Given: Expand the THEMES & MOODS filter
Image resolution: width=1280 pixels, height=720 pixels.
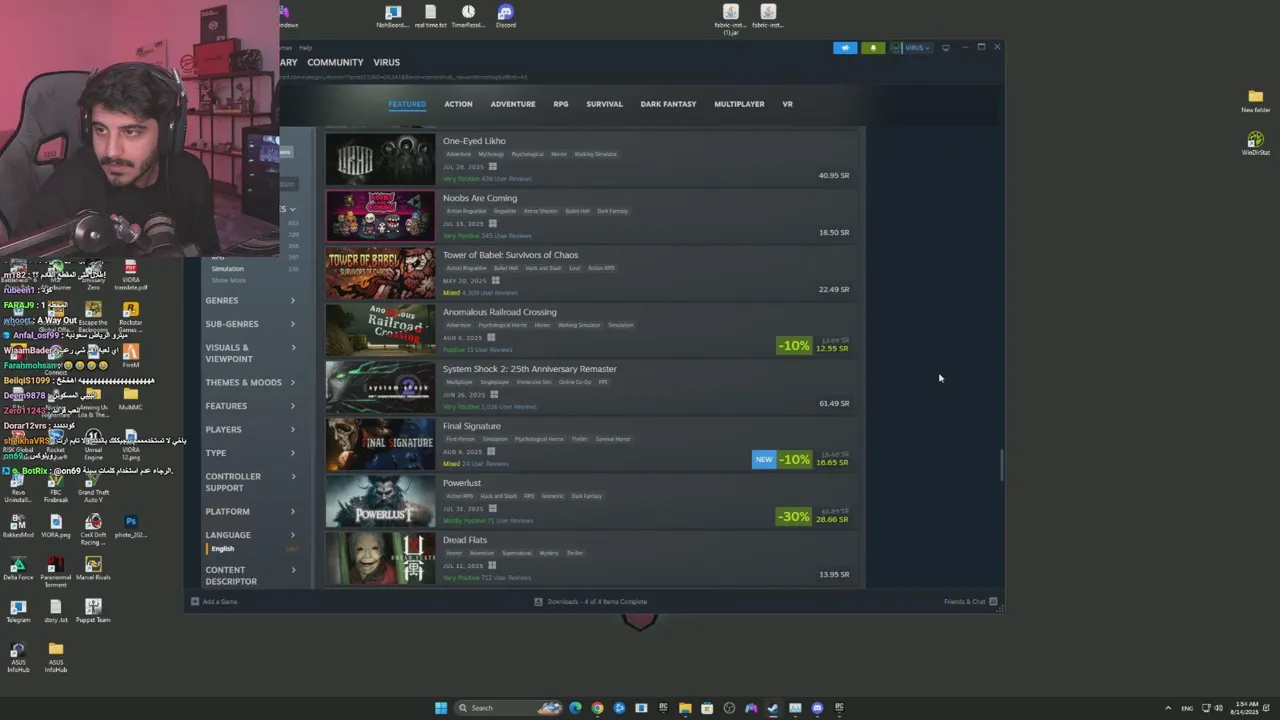Looking at the screenshot, I should [250, 382].
